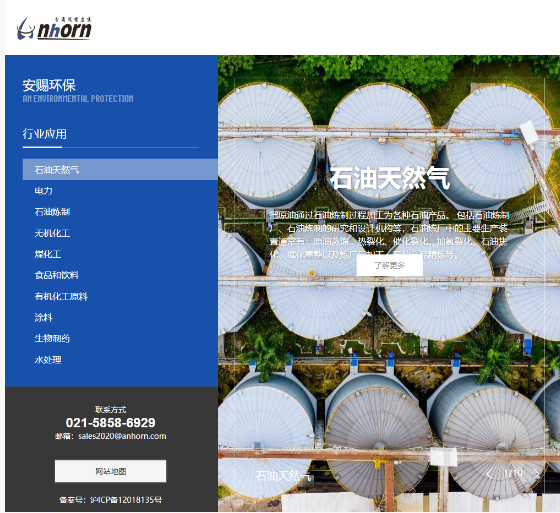Click the sales2020@anhorn.com email link
560x513 pixels.
coord(122,436)
